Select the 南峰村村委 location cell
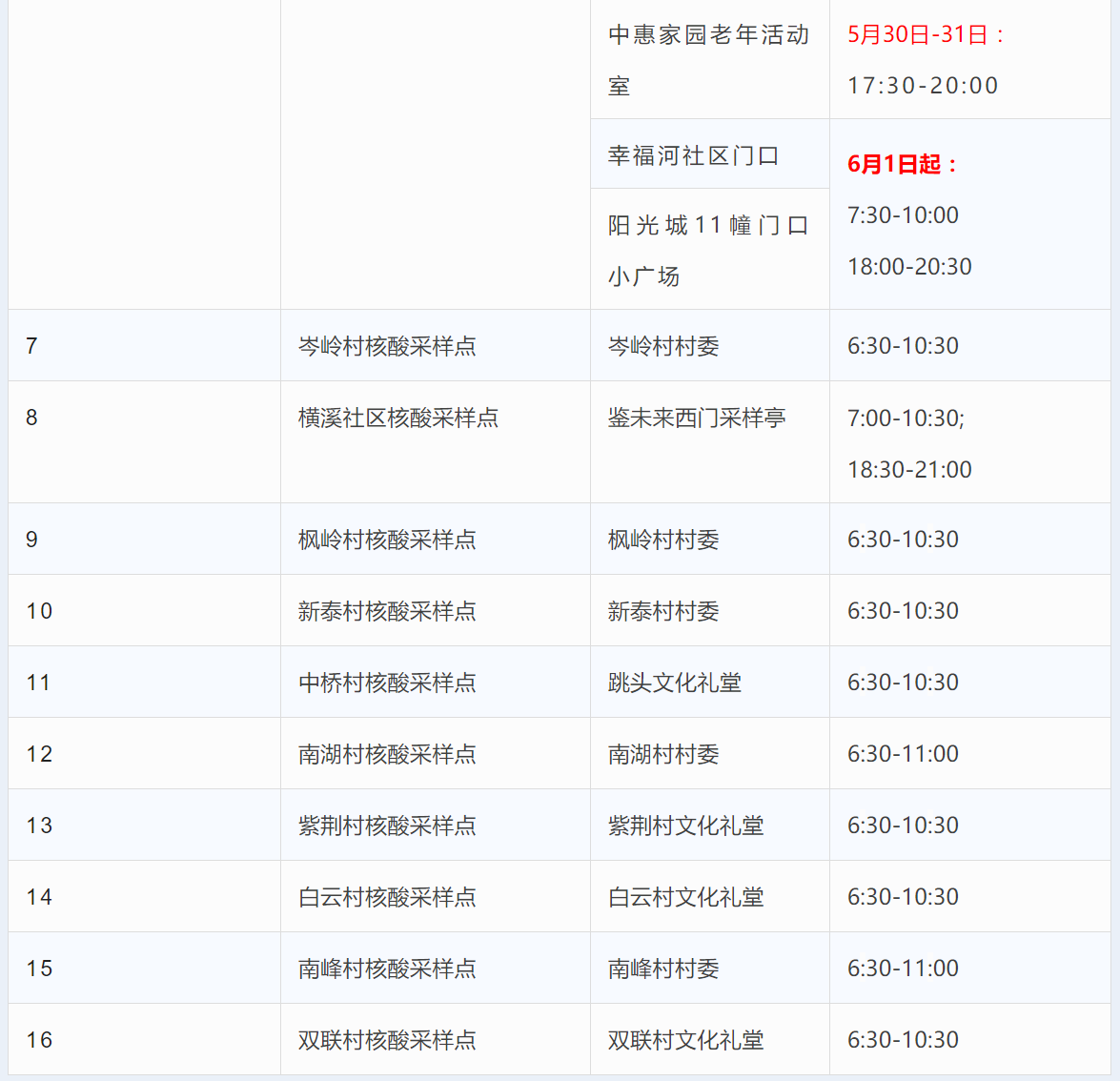 click(663, 969)
